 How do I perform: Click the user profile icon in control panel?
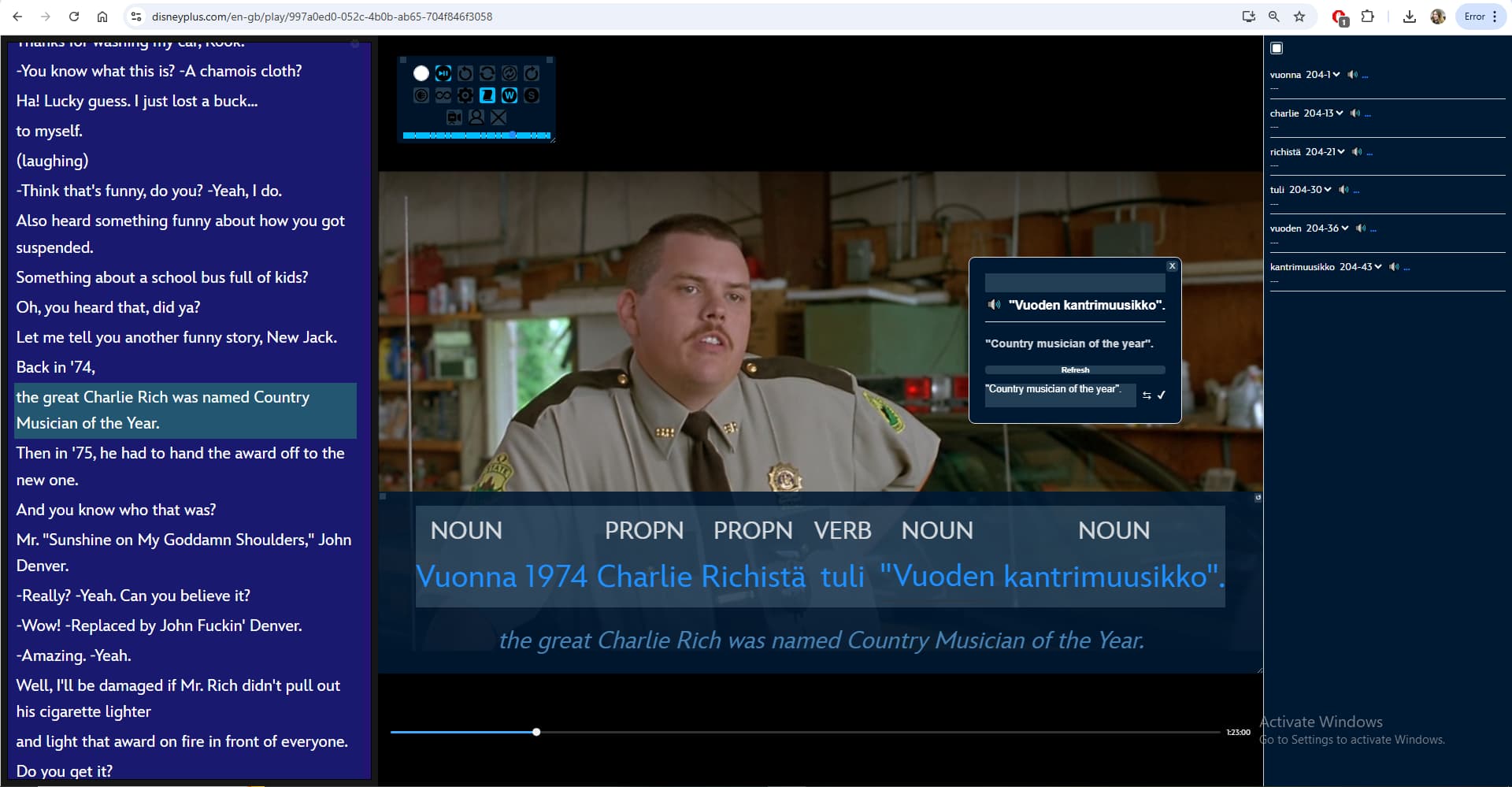tap(476, 117)
